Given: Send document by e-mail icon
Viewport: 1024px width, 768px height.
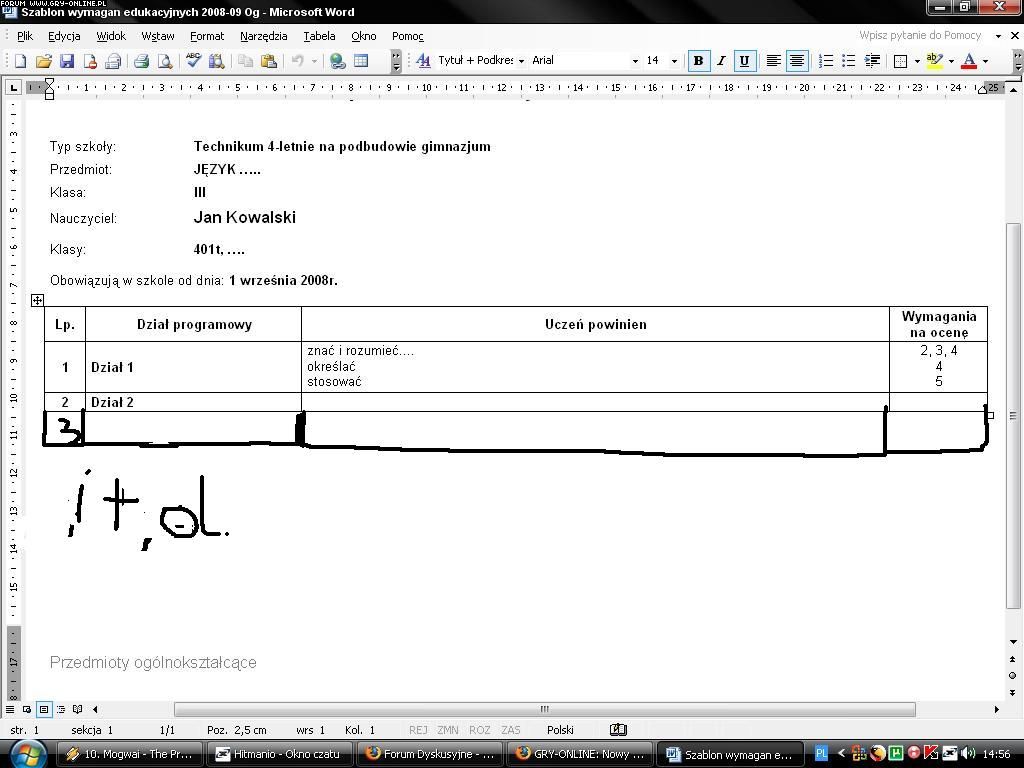Looking at the screenshot, I should tap(113, 61).
